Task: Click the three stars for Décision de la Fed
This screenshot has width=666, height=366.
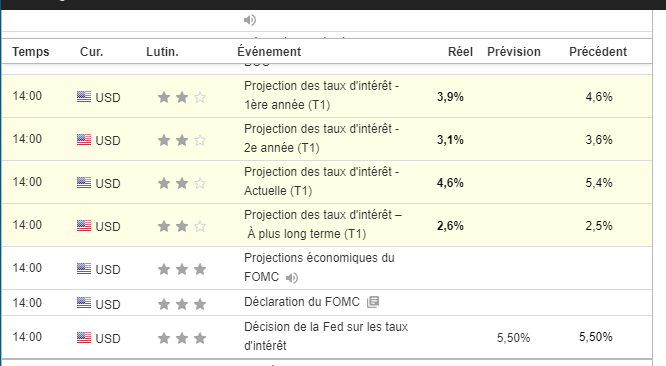Action: (182, 338)
